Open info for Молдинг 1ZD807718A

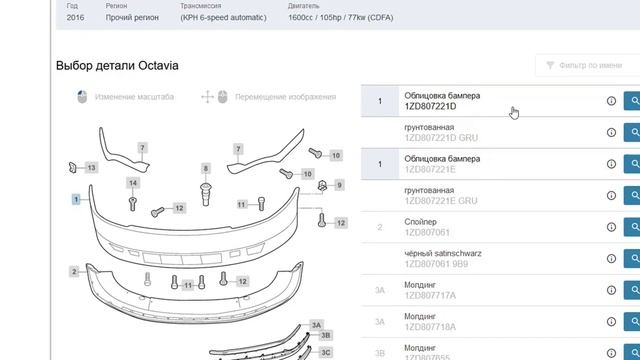(611, 322)
